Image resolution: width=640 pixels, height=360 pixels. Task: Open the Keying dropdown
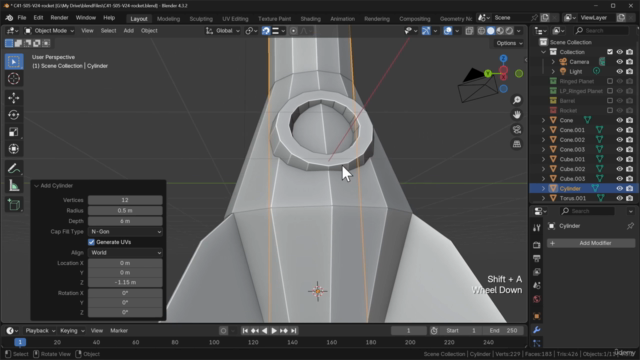[72, 331]
